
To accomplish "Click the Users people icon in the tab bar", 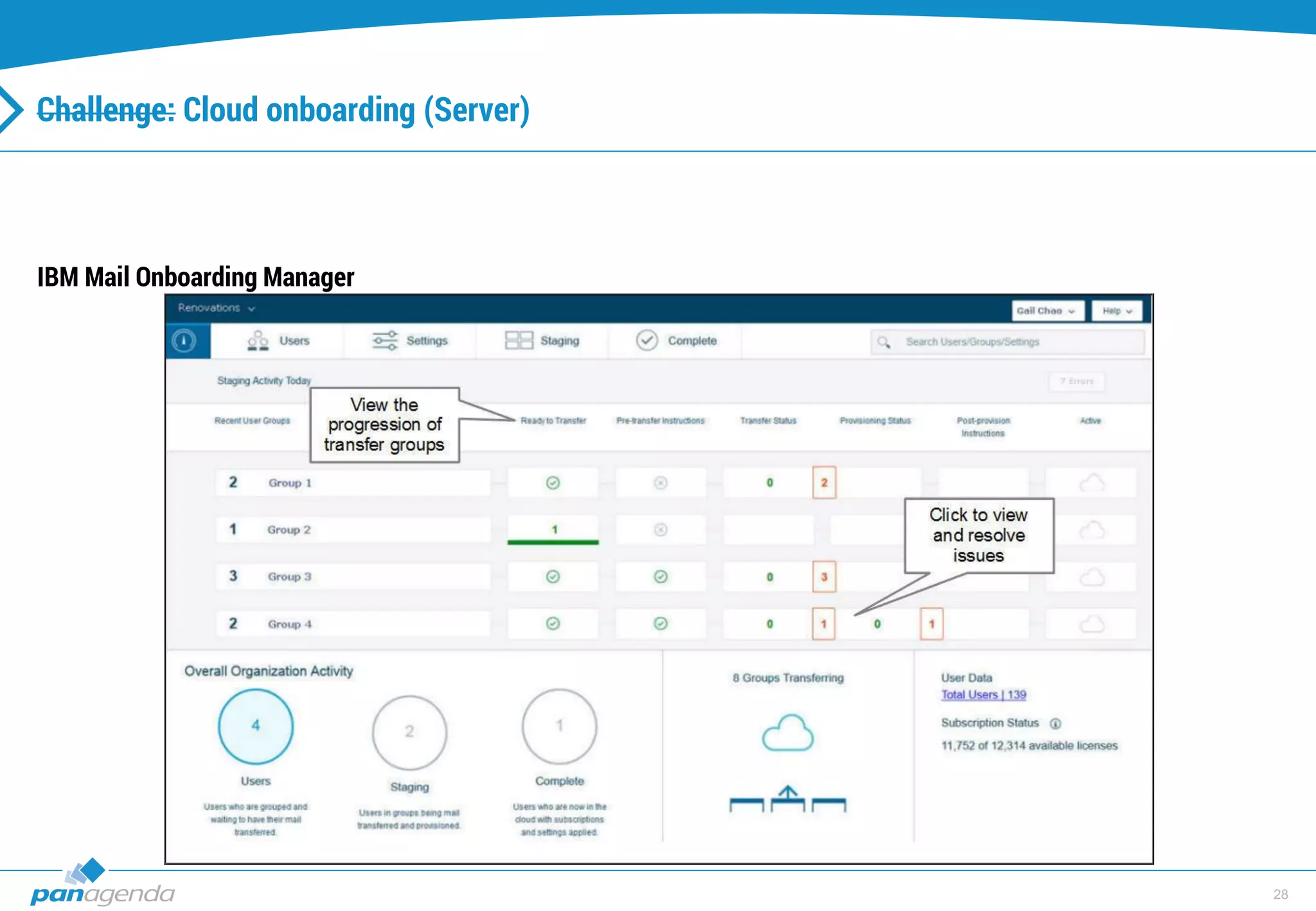I will point(258,341).
